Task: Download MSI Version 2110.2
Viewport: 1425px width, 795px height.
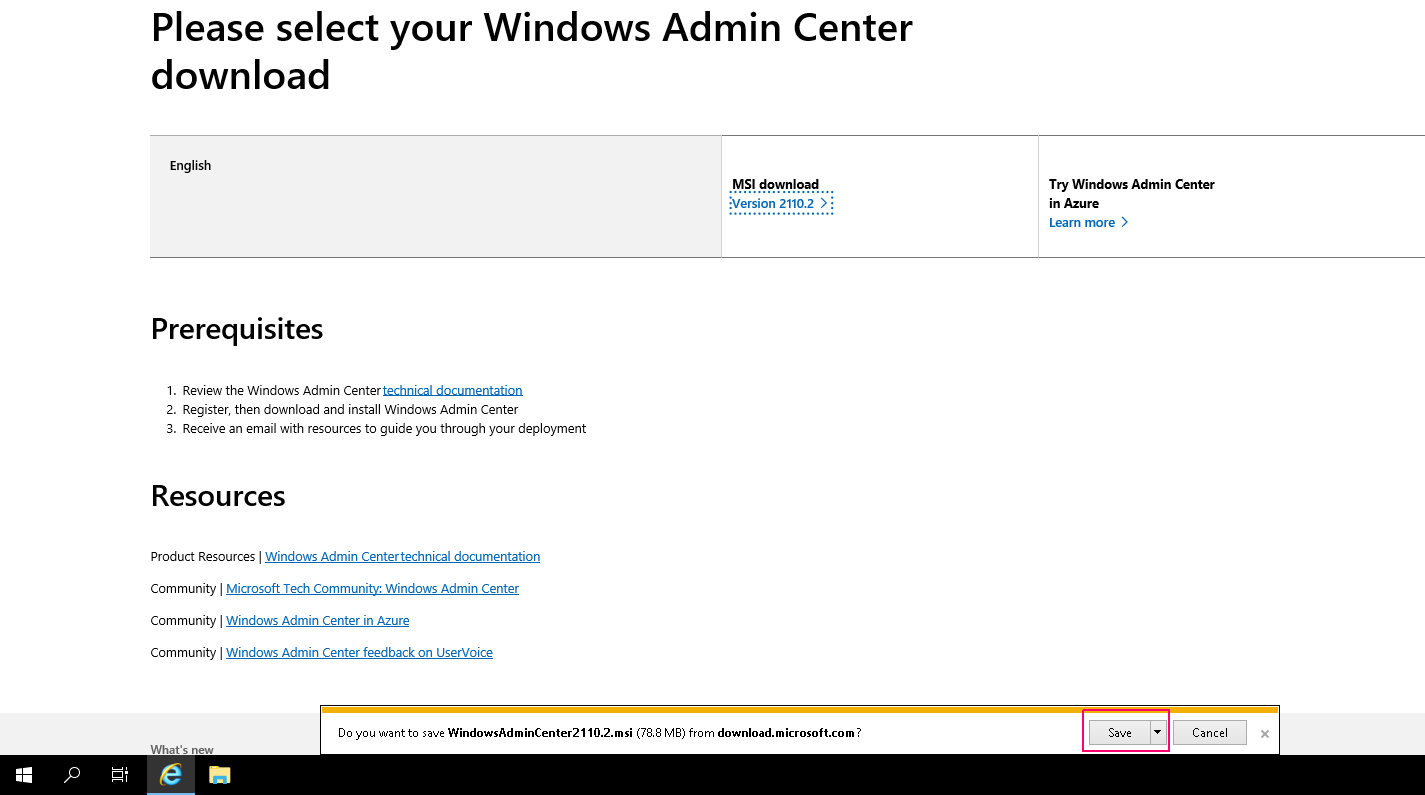Action: click(781, 203)
